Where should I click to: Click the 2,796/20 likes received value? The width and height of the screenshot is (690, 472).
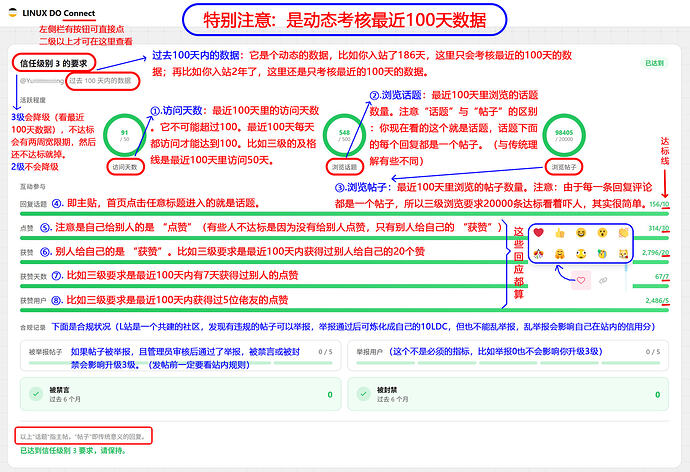click(656, 252)
